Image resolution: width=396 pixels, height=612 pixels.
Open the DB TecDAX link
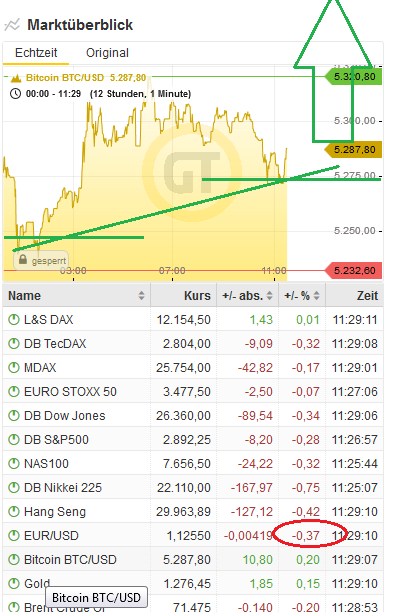click(x=55, y=343)
